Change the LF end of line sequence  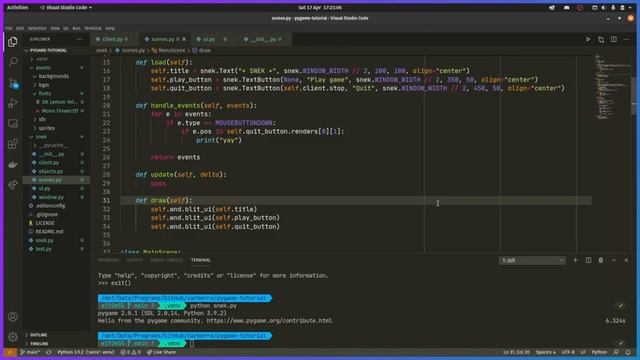point(583,352)
